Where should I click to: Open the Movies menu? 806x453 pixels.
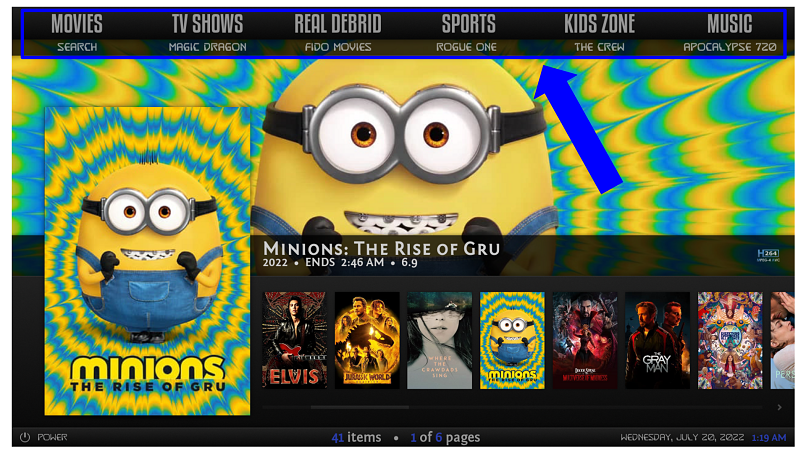[77, 24]
